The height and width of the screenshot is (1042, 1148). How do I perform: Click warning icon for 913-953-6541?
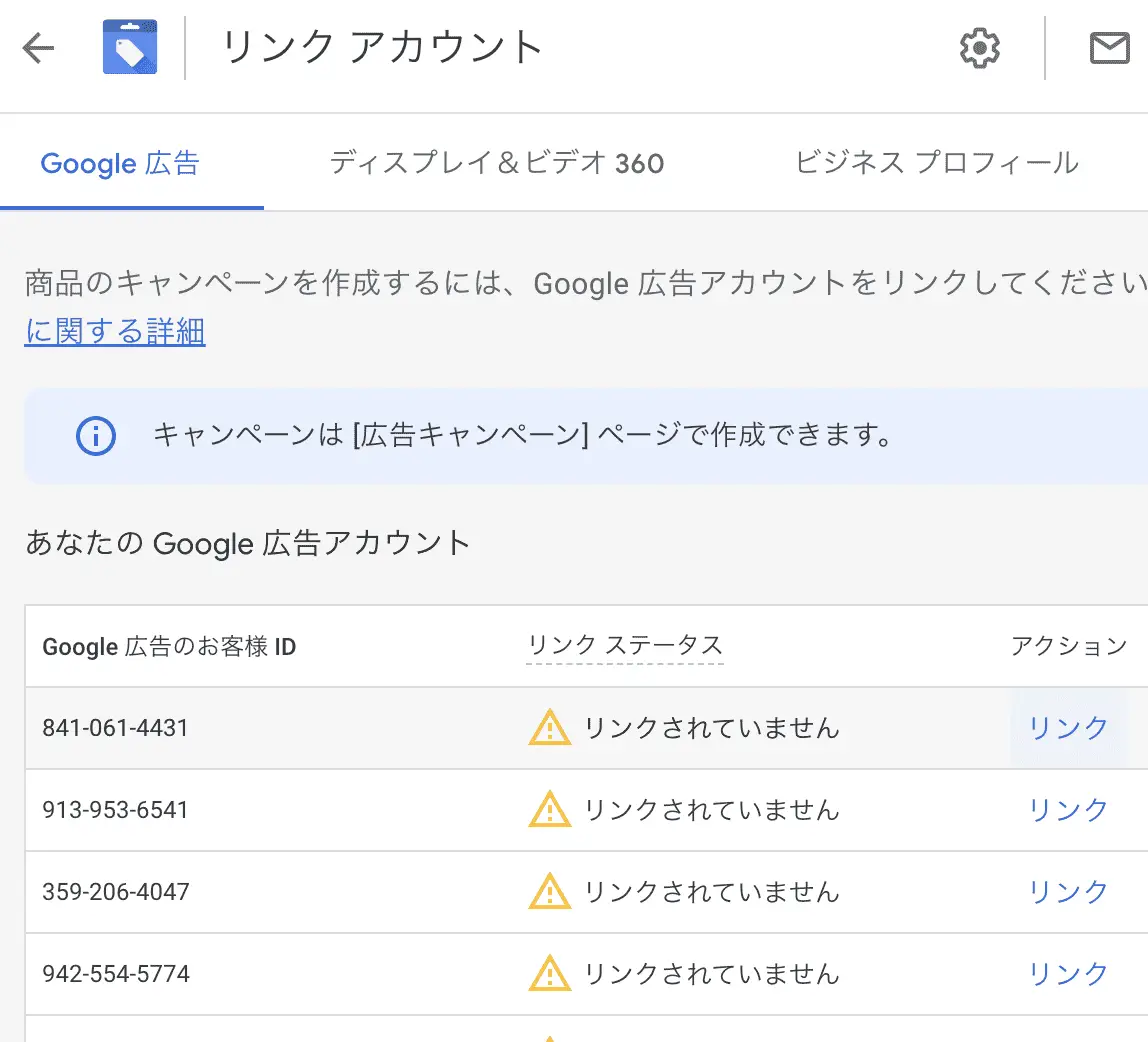(x=550, y=810)
